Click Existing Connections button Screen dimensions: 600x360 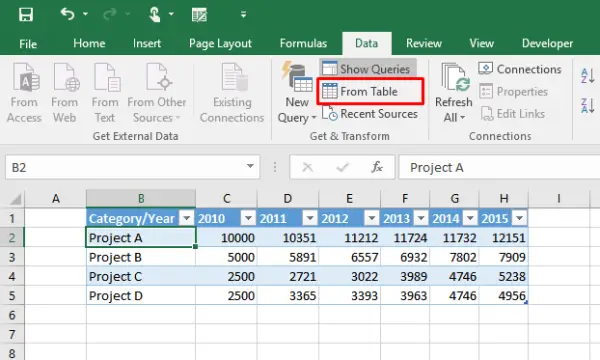(232, 93)
